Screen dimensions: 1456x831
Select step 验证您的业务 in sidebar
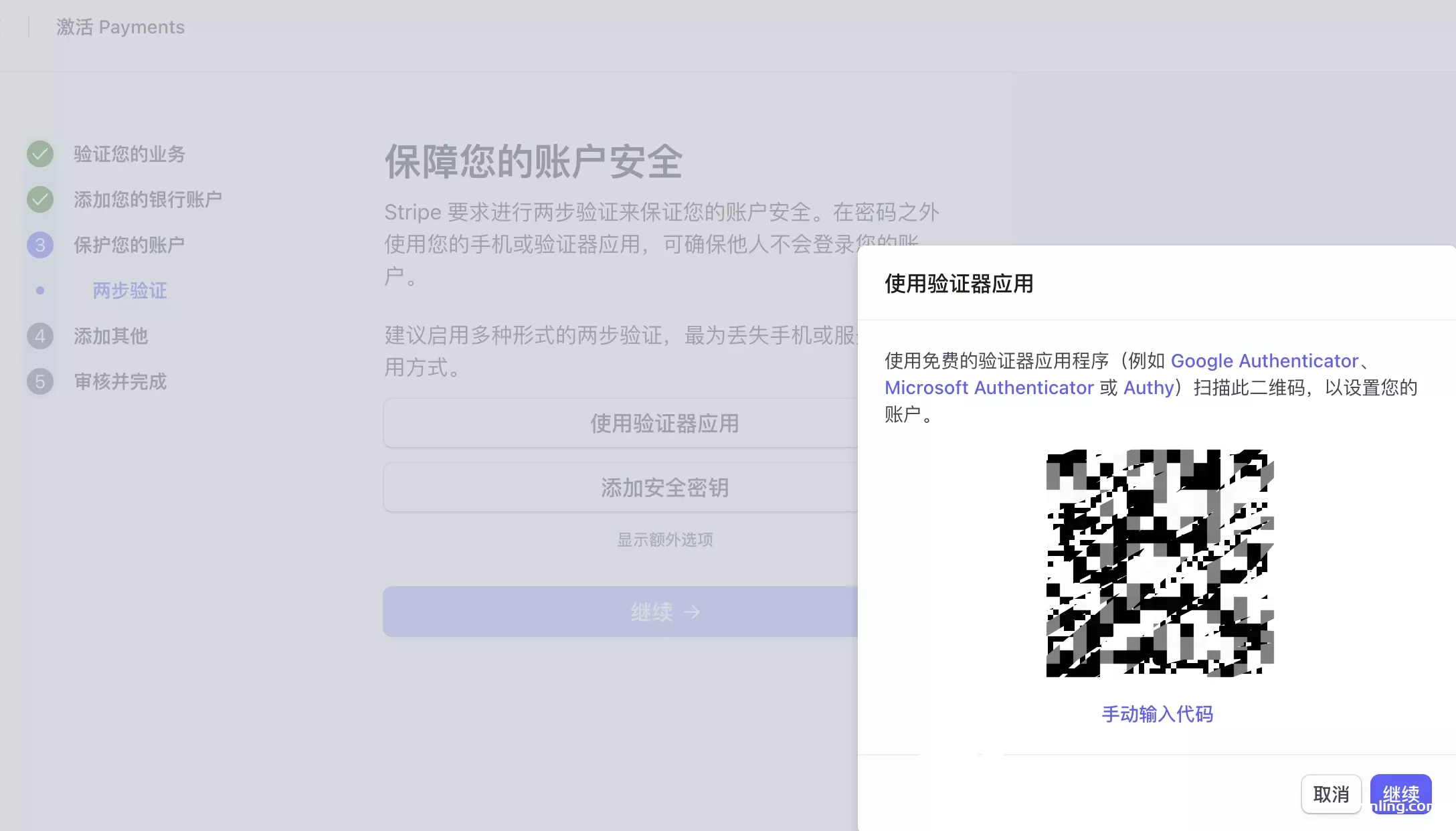pos(129,154)
